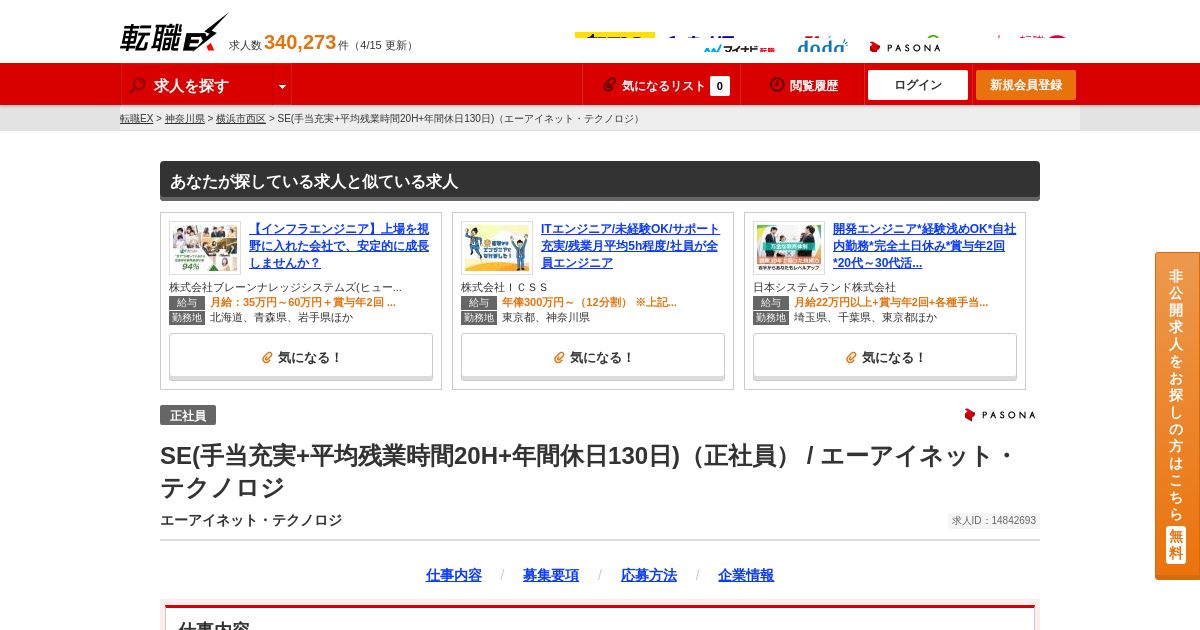This screenshot has width=1200, height=630.
Task: Open the ITエンジニア/未経験OK job link
Action: [x=631, y=246]
